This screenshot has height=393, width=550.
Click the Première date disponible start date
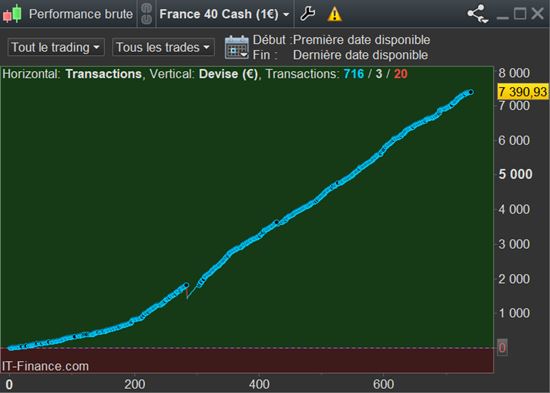[x=361, y=40]
